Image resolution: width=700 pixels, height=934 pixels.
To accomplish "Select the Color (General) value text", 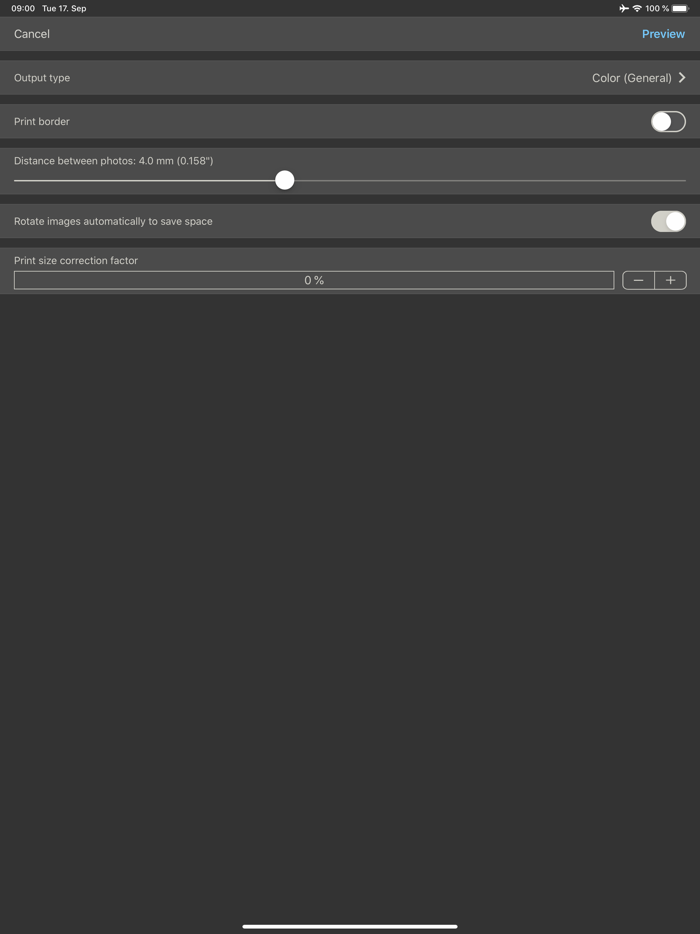I will 631,78.
